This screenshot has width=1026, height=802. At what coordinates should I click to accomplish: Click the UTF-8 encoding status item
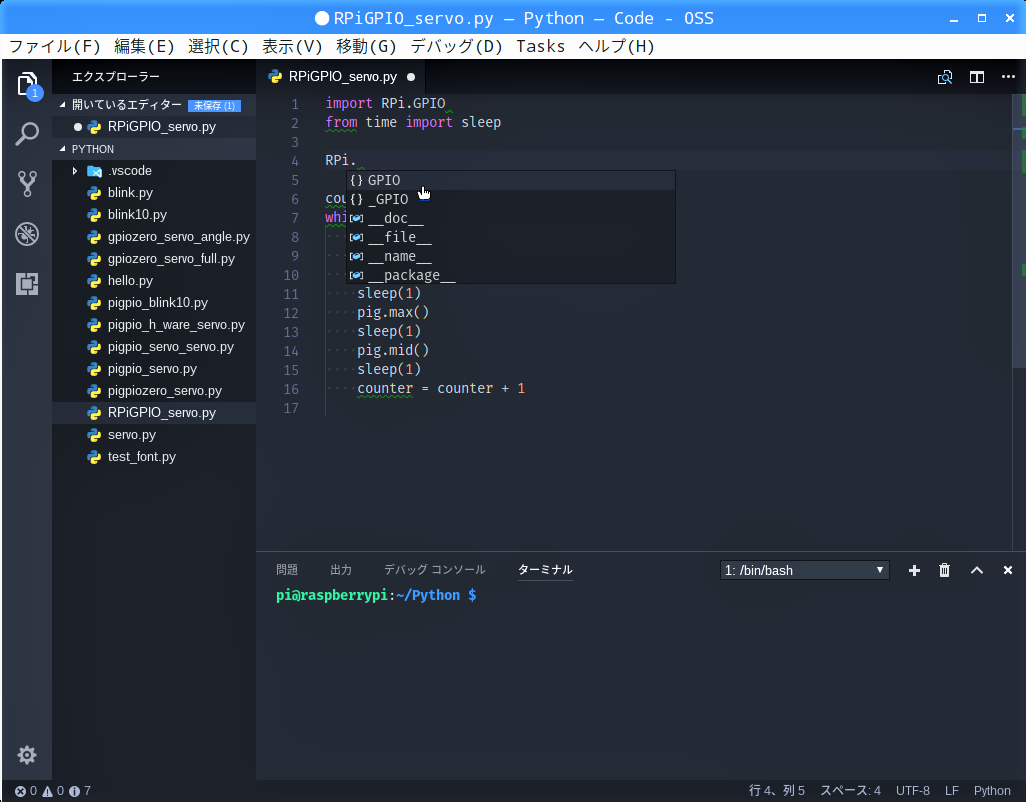(x=912, y=791)
